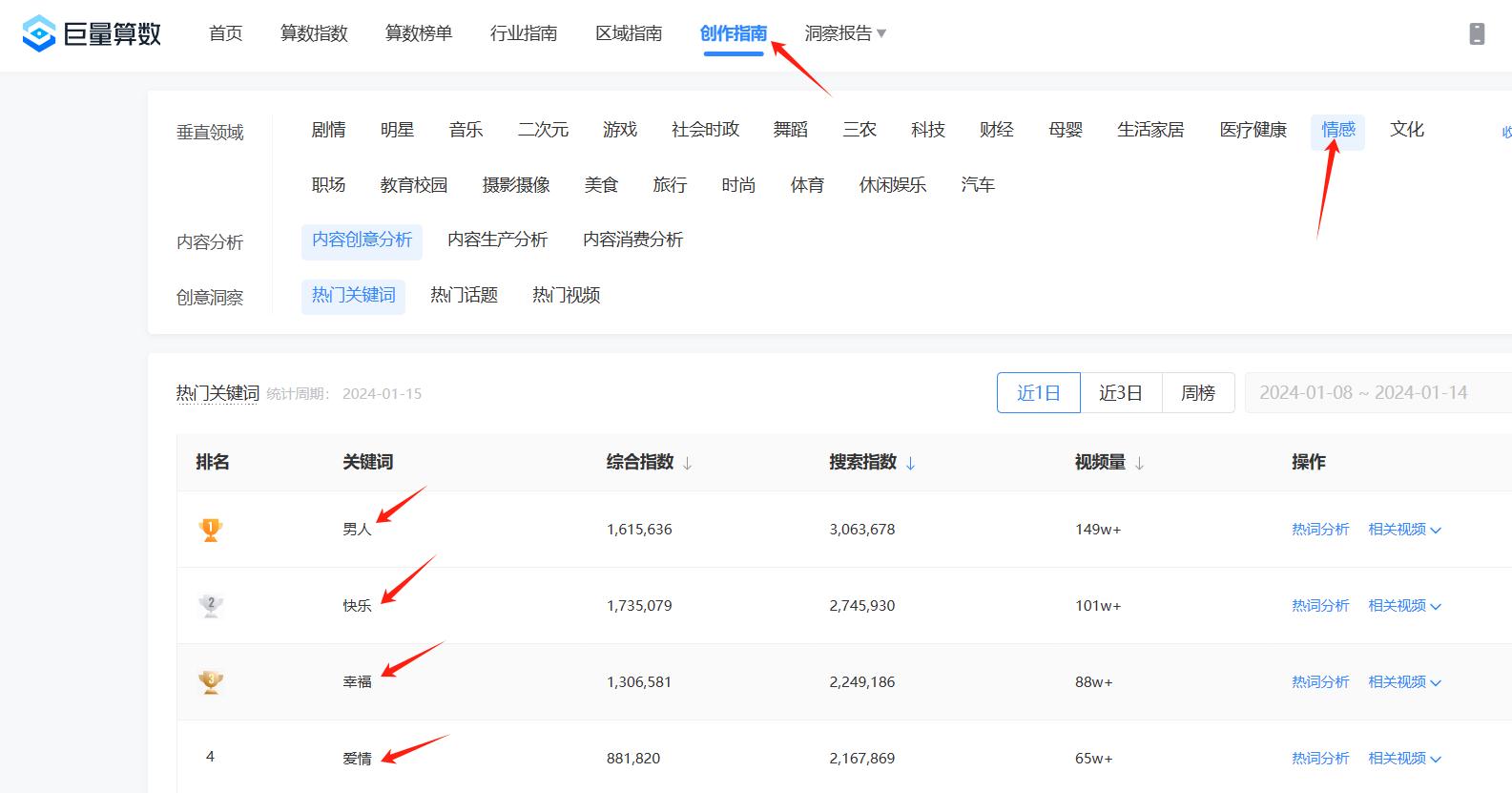Sort by 搜索指数 arrow icon
The width and height of the screenshot is (1512, 793).
(x=911, y=463)
